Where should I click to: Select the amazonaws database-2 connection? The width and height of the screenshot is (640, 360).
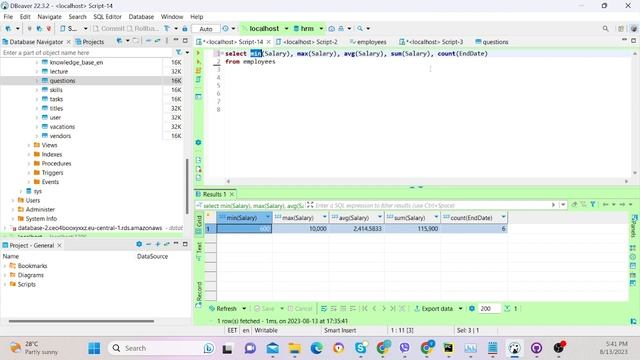(90, 228)
